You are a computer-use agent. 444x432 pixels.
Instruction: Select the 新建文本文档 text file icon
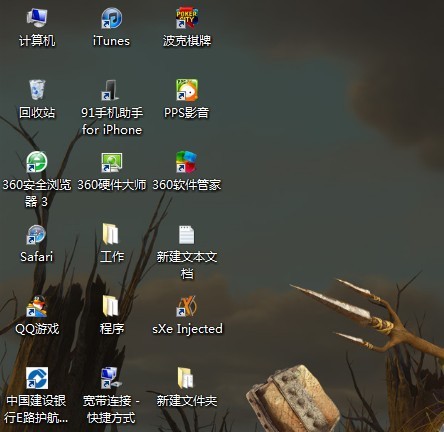pos(186,235)
